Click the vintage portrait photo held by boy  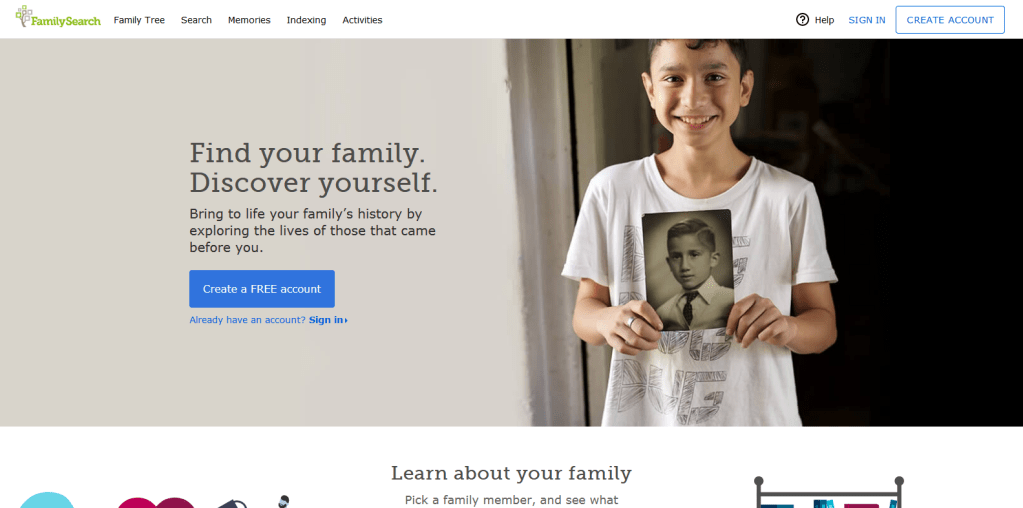coord(688,269)
